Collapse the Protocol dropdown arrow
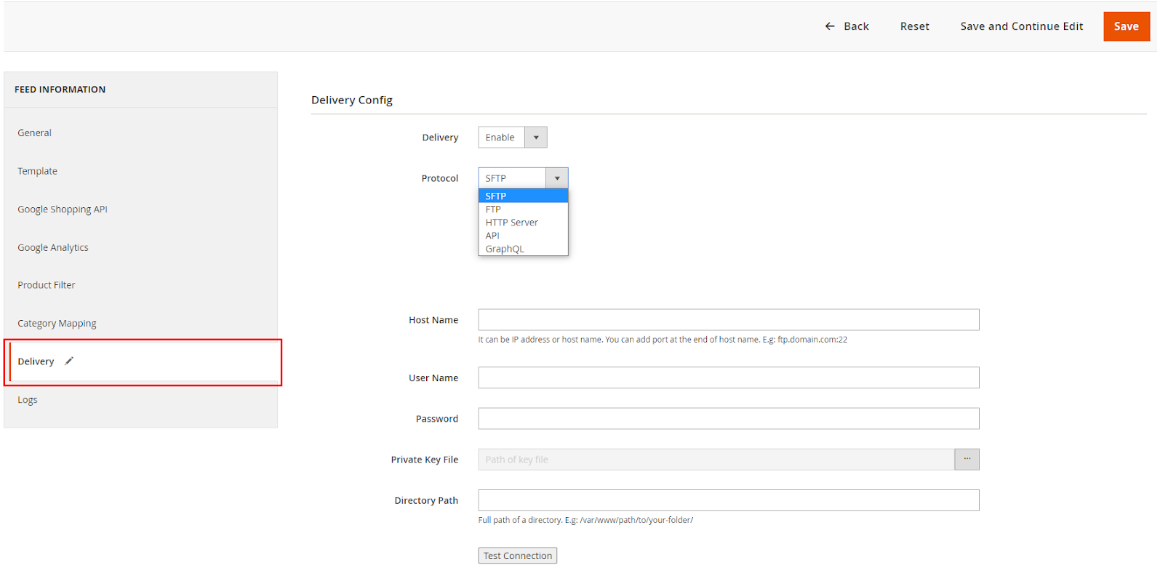 (557, 178)
